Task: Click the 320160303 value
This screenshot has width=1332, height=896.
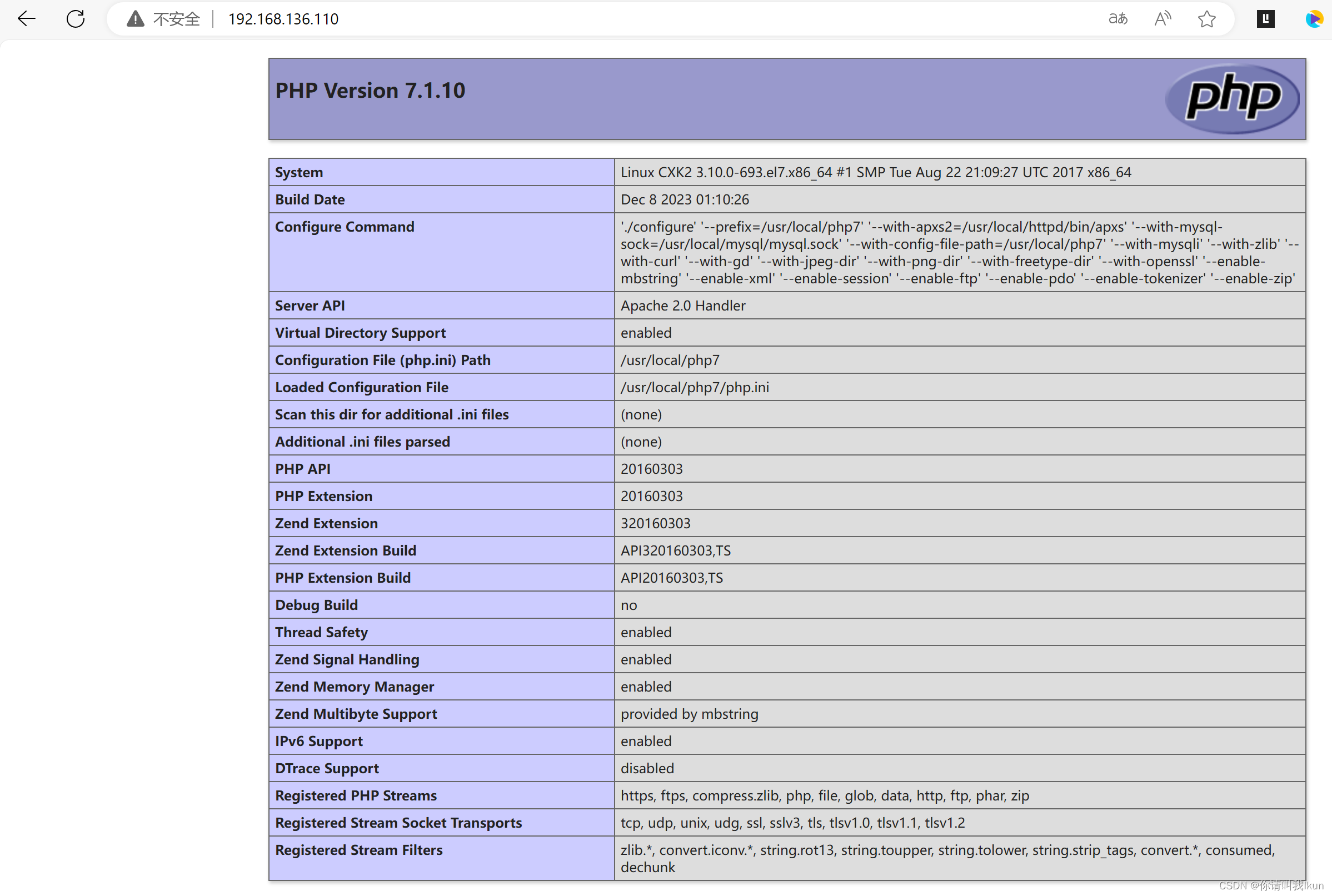Action: 656,523
